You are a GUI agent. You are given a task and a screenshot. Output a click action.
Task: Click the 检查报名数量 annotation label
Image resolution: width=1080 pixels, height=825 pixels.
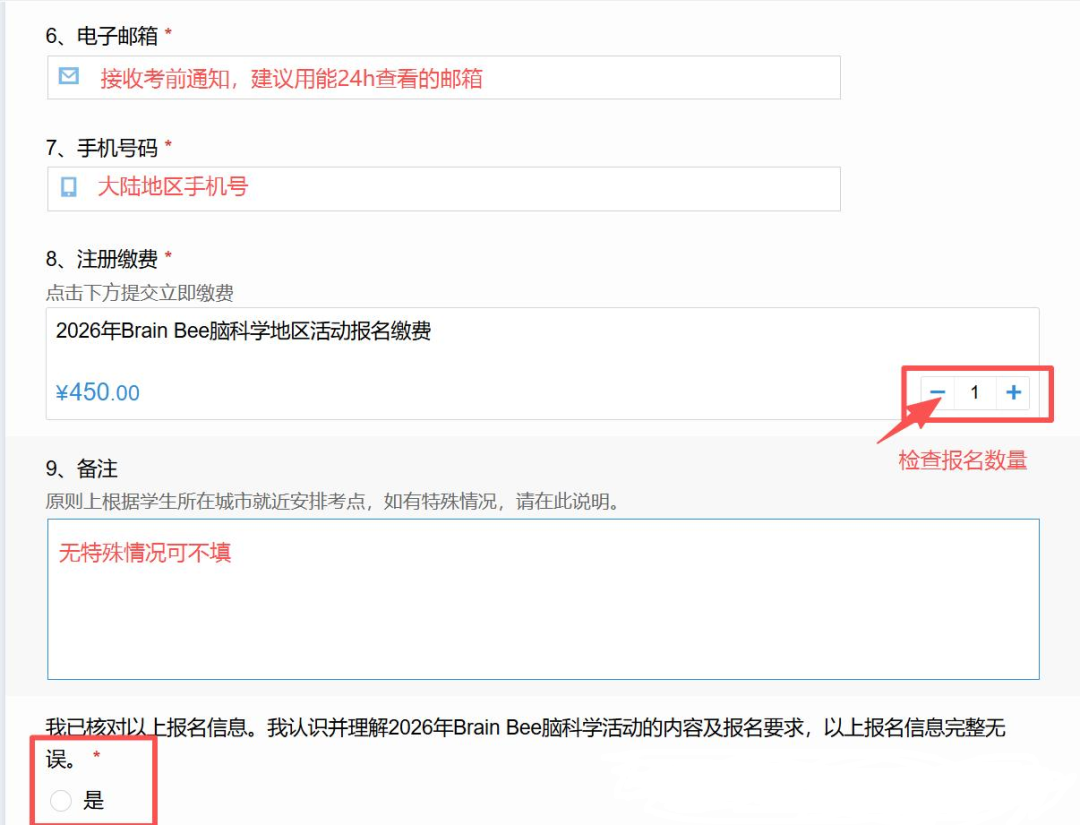tap(961, 459)
